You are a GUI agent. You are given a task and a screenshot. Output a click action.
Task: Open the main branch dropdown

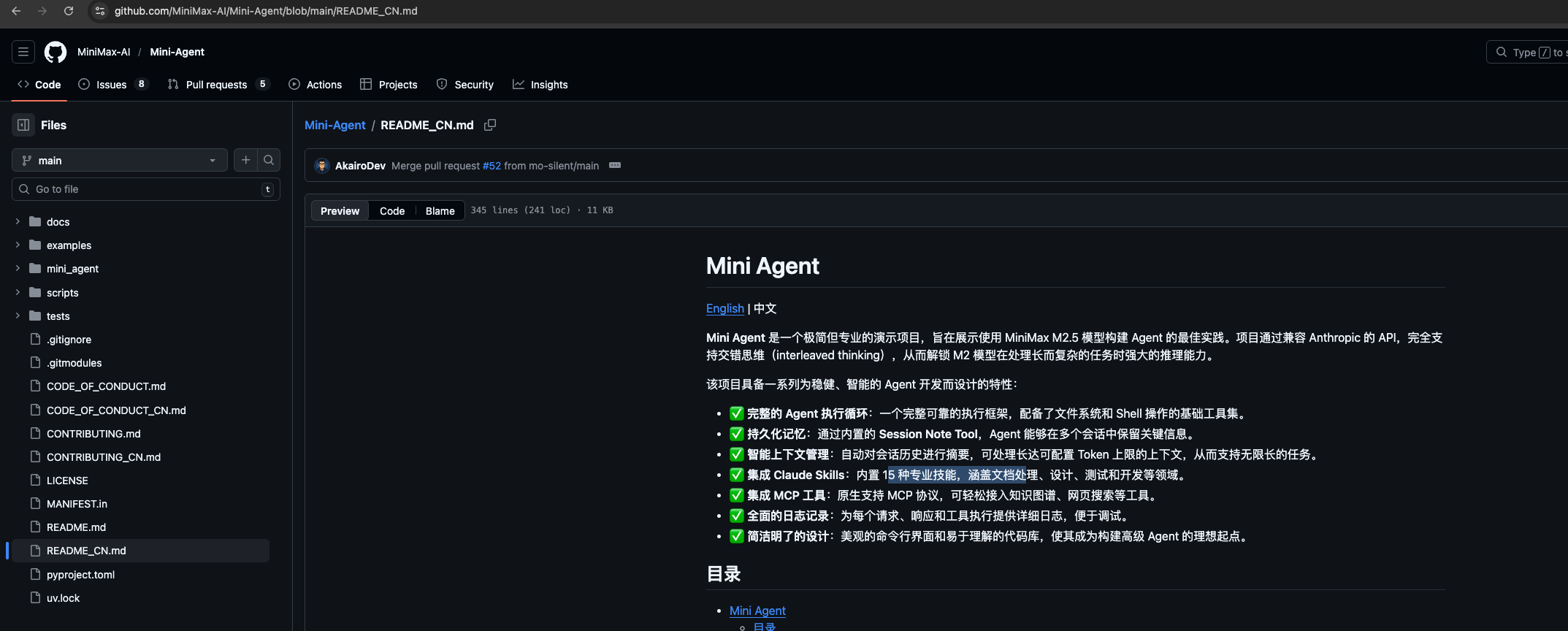120,160
